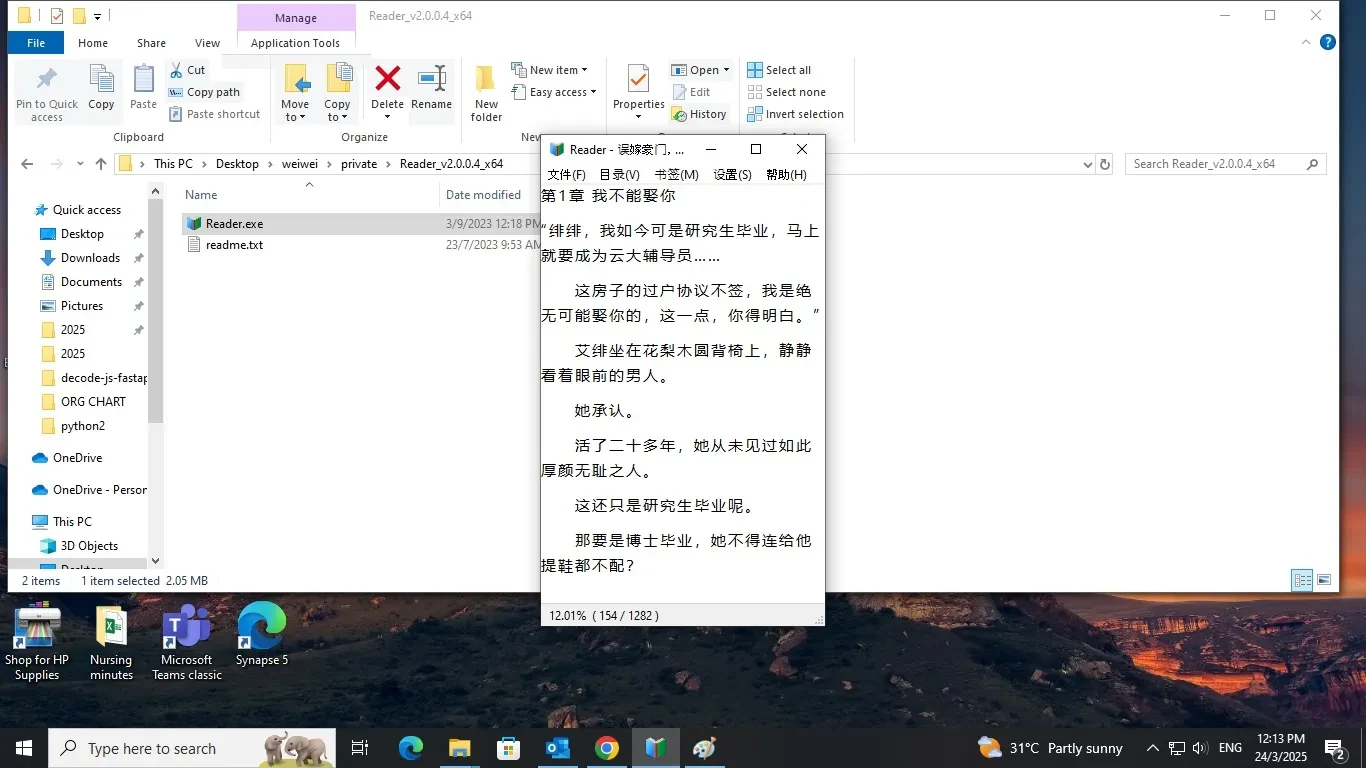
Task: Click weiwei in the address breadcrumb
Action: (x=300, y=164)
